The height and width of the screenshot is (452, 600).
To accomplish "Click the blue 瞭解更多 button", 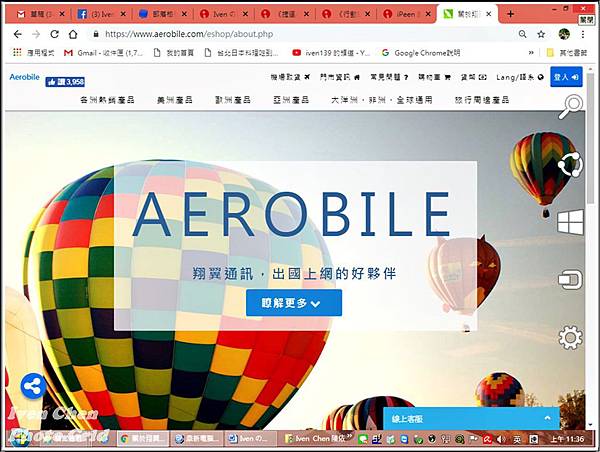I will 294,303.
